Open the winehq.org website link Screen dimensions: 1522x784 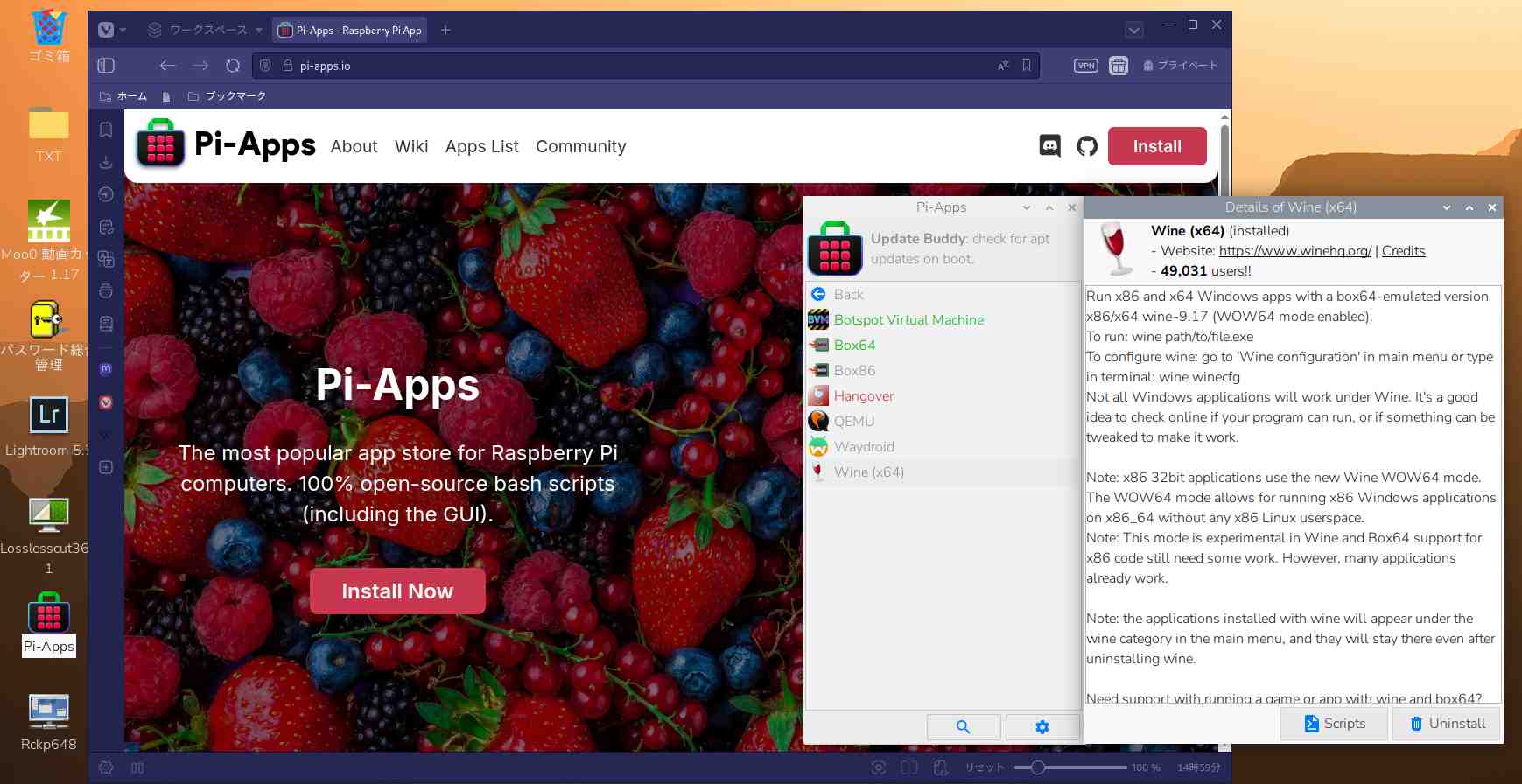point(1294,251)
